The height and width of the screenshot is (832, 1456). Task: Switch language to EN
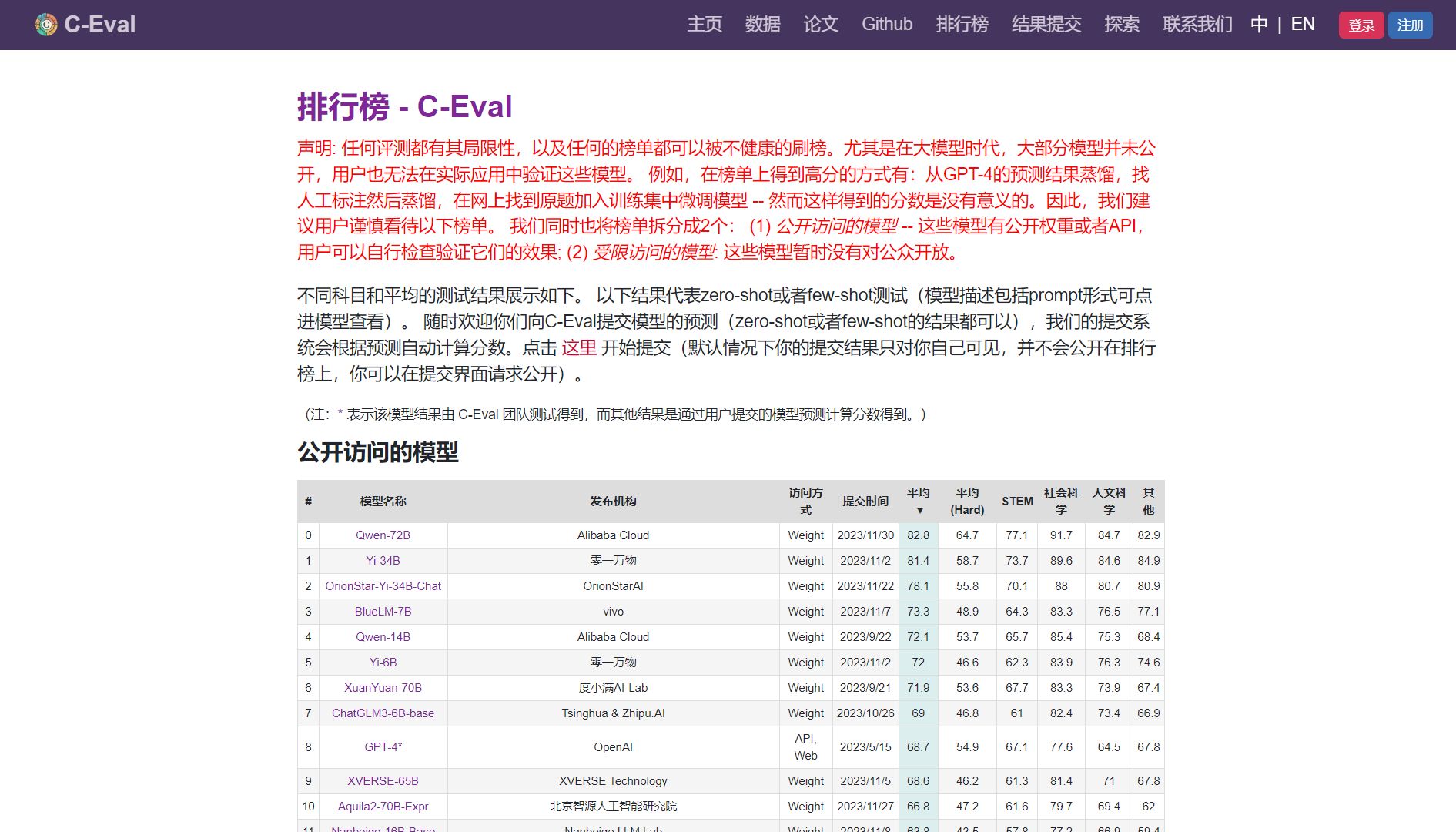pos(1303,25)
